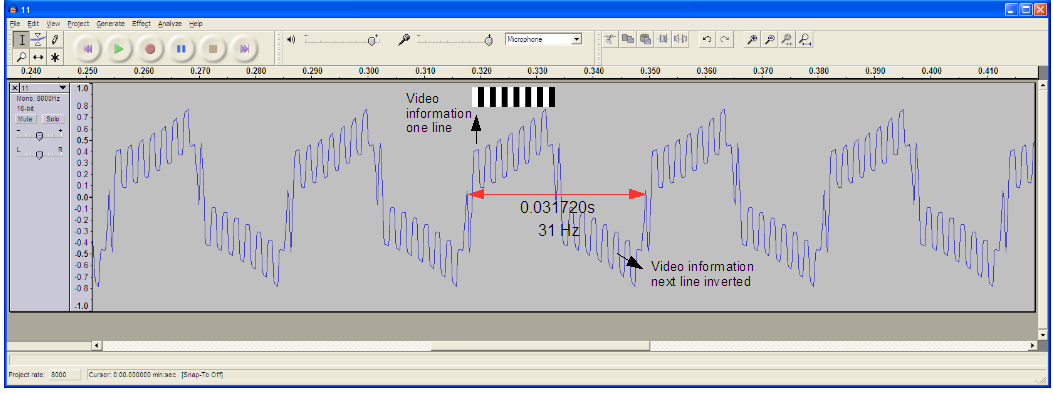
Task: Open the Microphone input source dropdown
Action: click(543, 40)
